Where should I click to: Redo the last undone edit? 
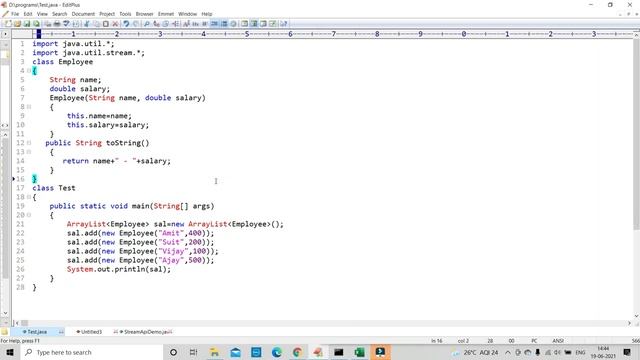(x=136, y=24)
